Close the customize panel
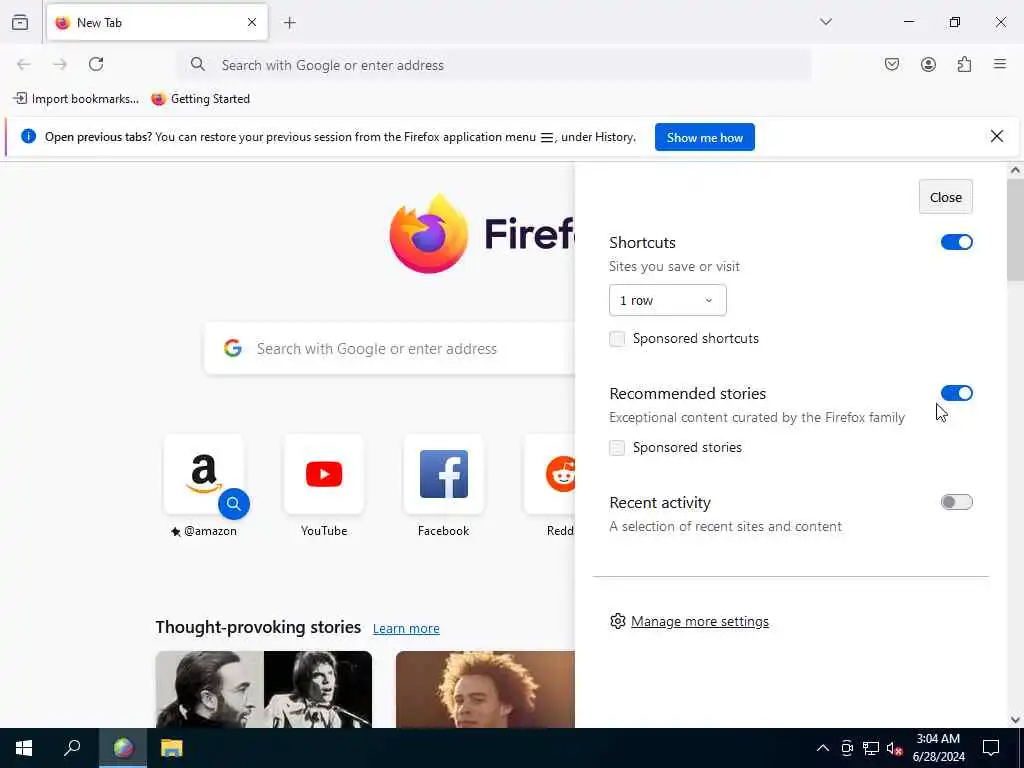Viewport: 1024px width, 768px height. [x=946, y=197]
